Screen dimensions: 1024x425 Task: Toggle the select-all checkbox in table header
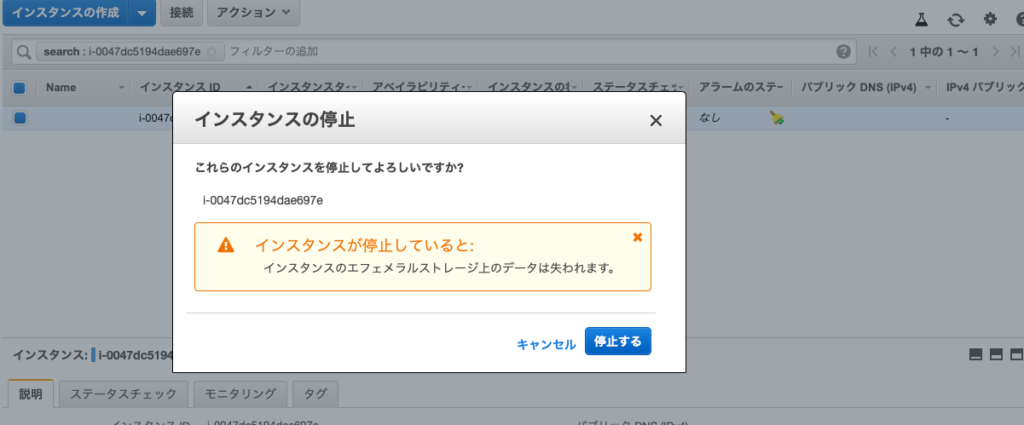click(20, 88)
